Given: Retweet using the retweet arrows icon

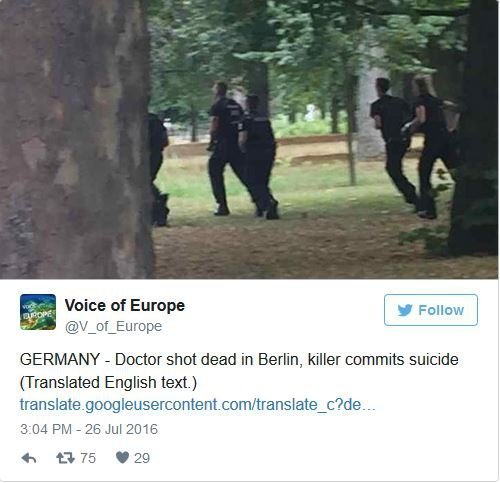Looking at the screenshot, I should 65,458.
